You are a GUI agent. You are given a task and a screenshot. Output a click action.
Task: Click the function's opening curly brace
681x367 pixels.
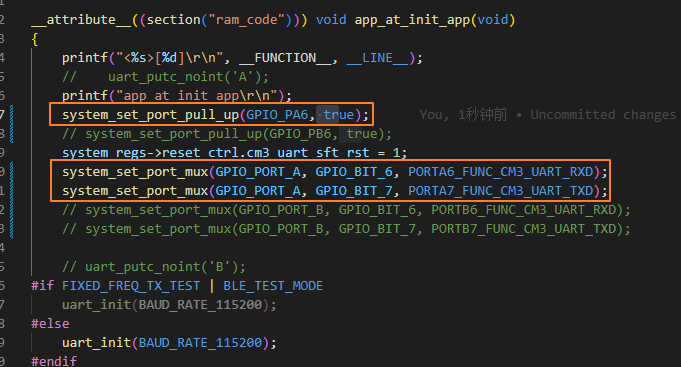(35, 39)
